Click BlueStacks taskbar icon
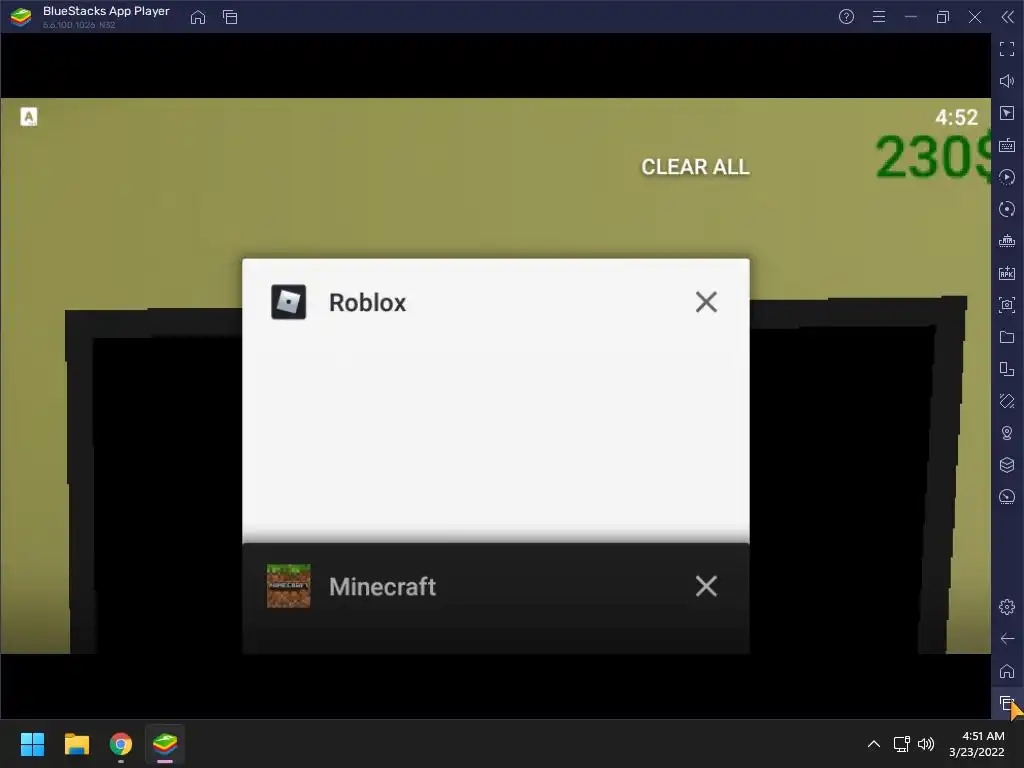 click(165, 744)
